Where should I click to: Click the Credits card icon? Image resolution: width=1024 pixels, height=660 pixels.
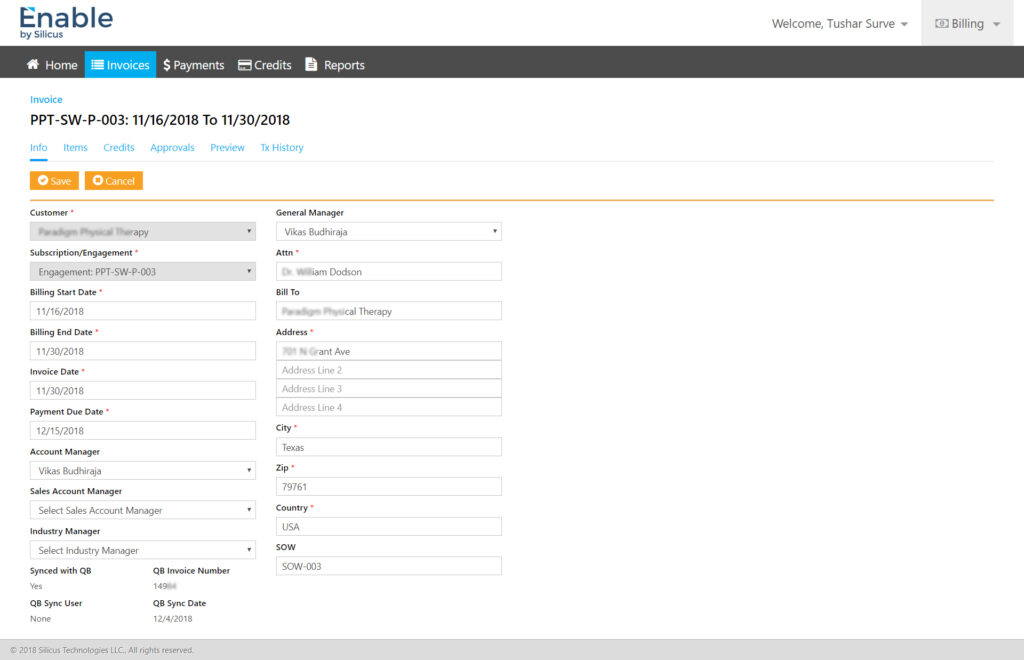(x=244, y=65)
